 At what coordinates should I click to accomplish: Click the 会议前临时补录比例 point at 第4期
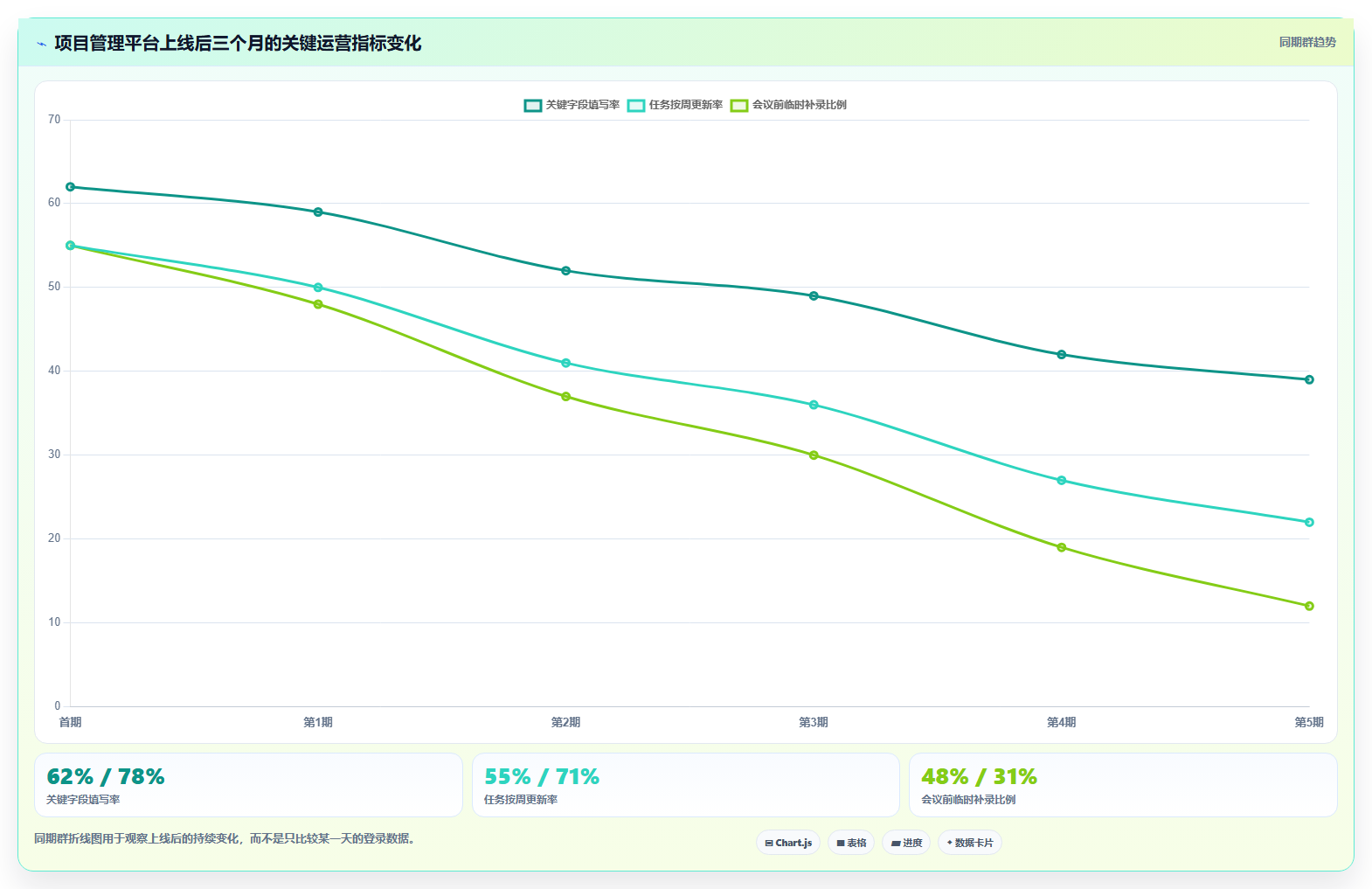(x=1062, y=547)
